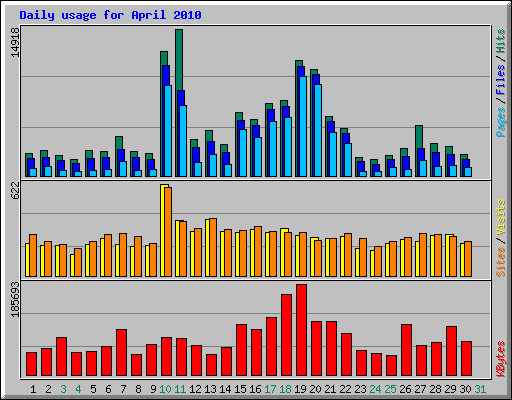This screenshot has width=512, height=400.
Task: Click the orange Sites bar for day 13
Action: [213, 248]
